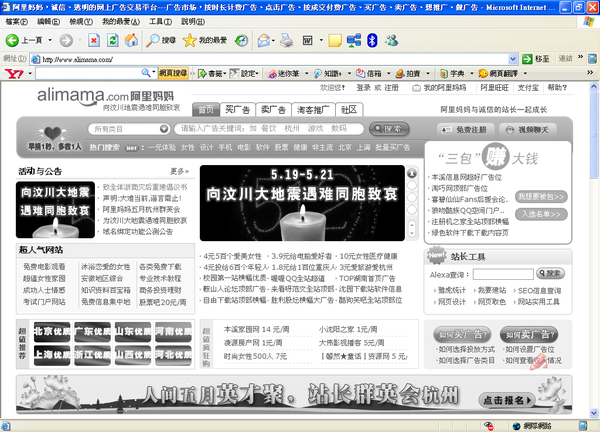Screen dimensions: 600x432
Task: Open the Yahoo toolbar 拍賣 button
Action: pos(409,73)
